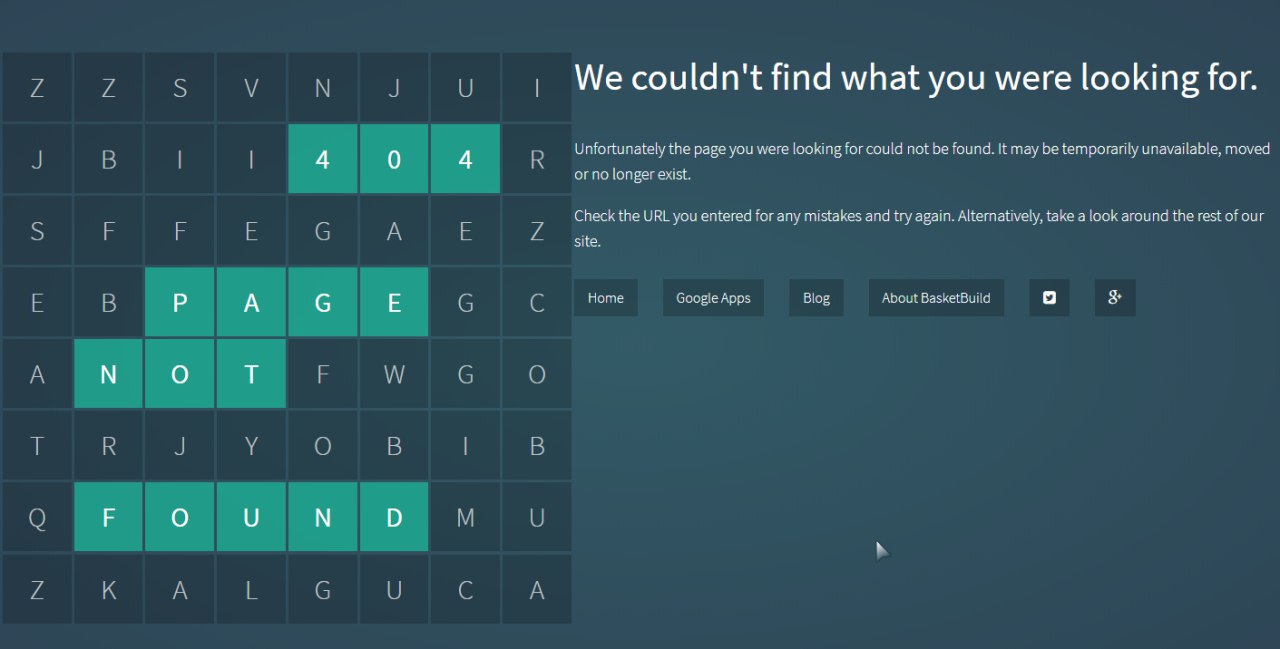Screen dimensions: 1280x649
Task: Click the highlighted T tile
Action: click(251, 374)
